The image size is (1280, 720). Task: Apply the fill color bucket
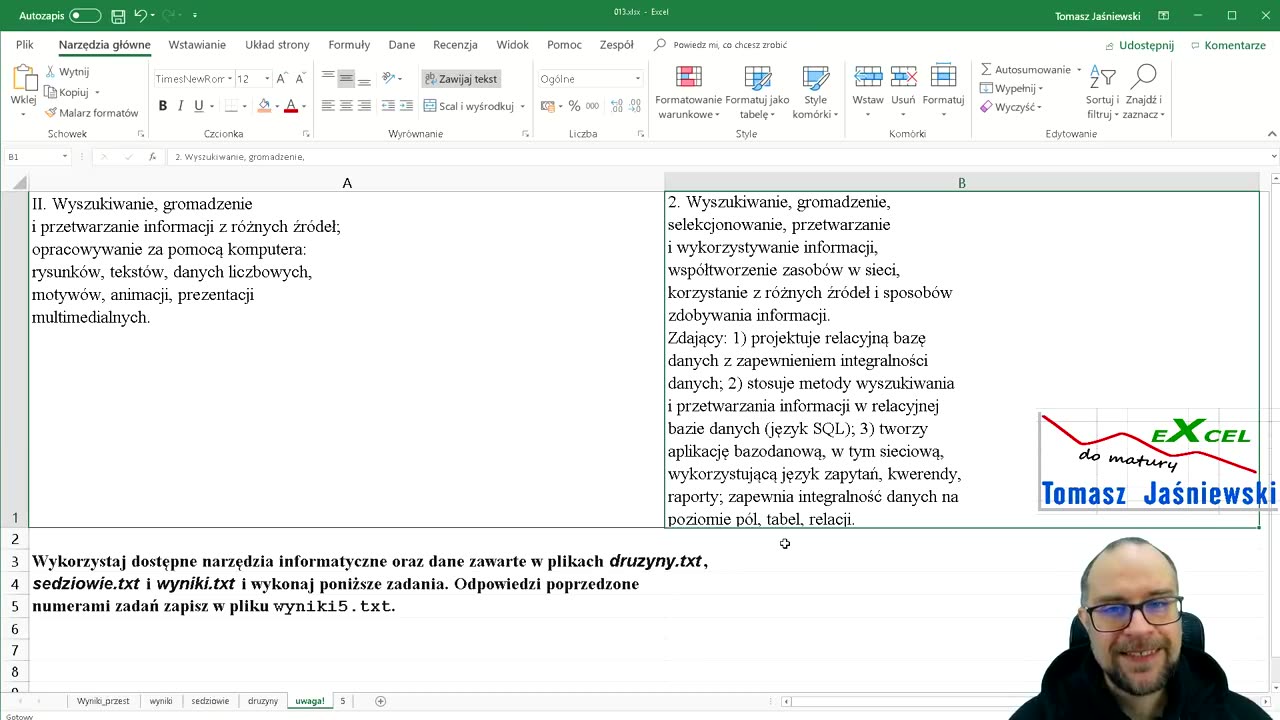pyautogui.click(x=264, y=106)
